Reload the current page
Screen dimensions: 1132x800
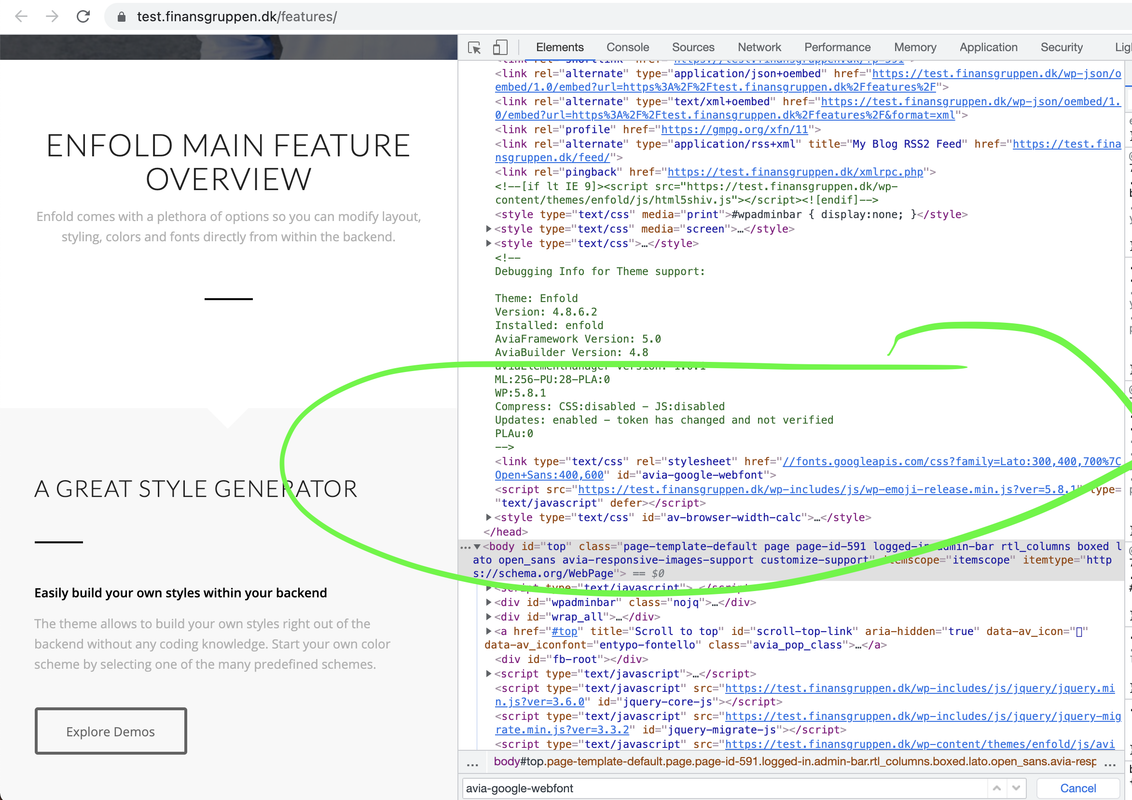(83, 16)
